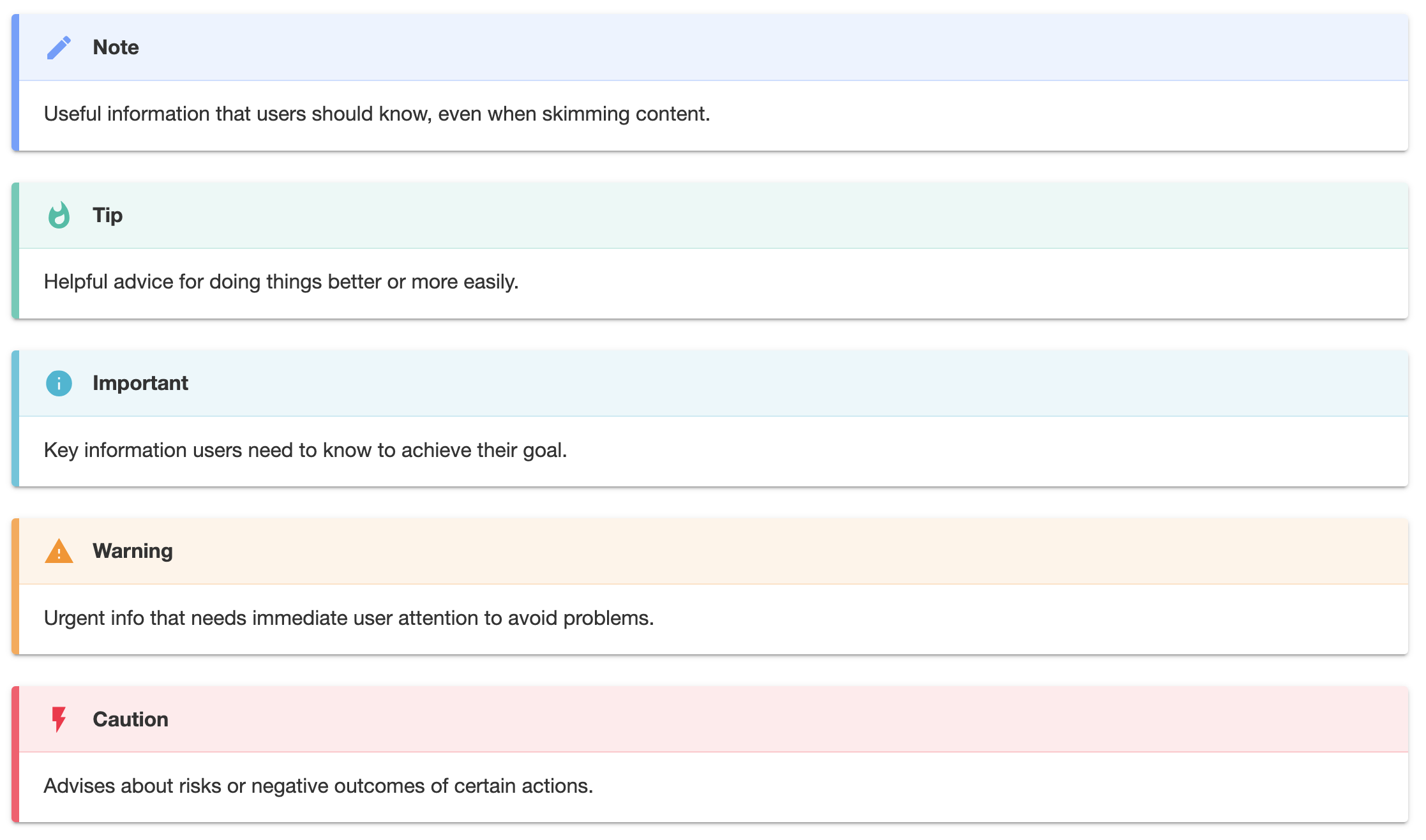Screen dimensions: 1426x840
Task: Click the 'Urgent info' warning body text
Action: pyautogui.click(x=349, y=619)
